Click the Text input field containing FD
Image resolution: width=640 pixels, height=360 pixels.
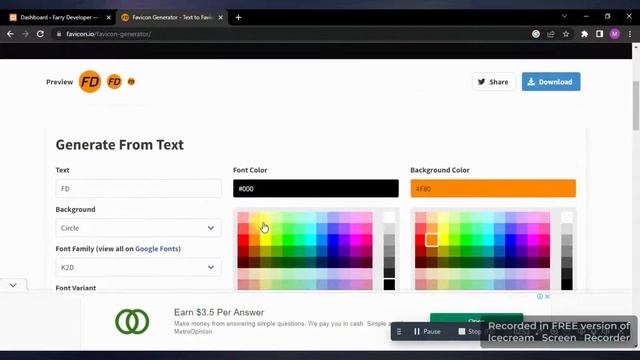[138, 189]
